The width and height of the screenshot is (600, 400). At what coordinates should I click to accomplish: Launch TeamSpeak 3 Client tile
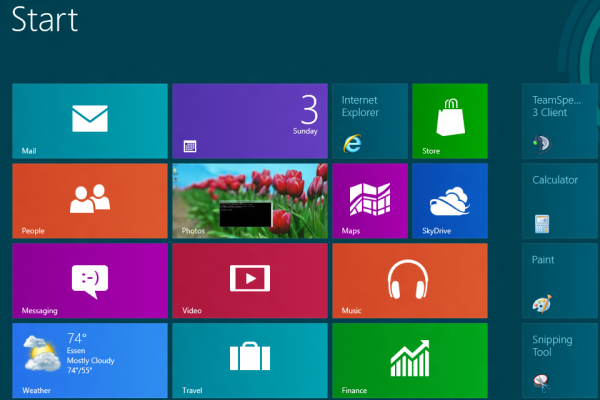click(x=559, y=121)
